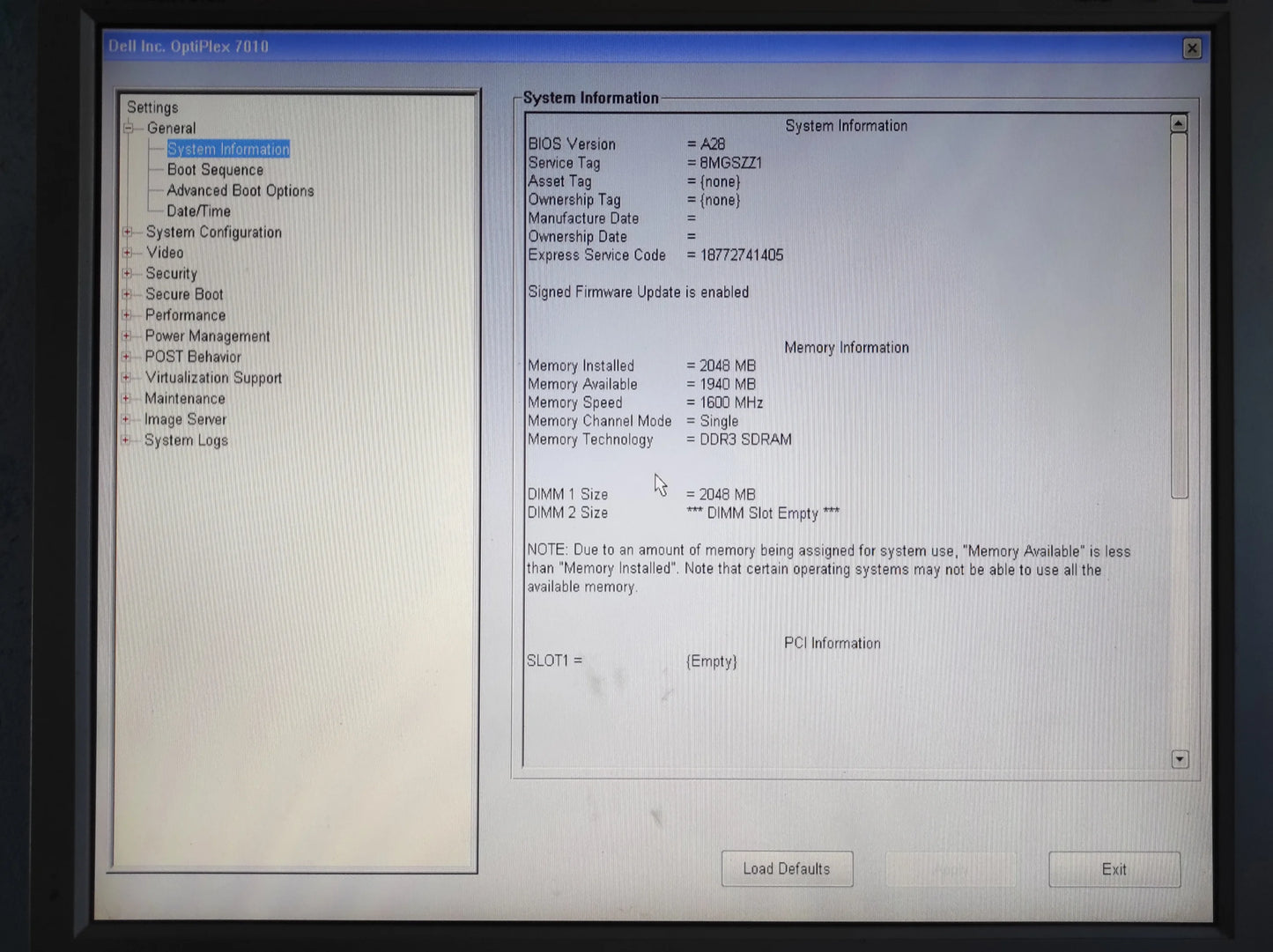Select the Virtualization Support label
Screen dimensions: 1273x952
213,378
